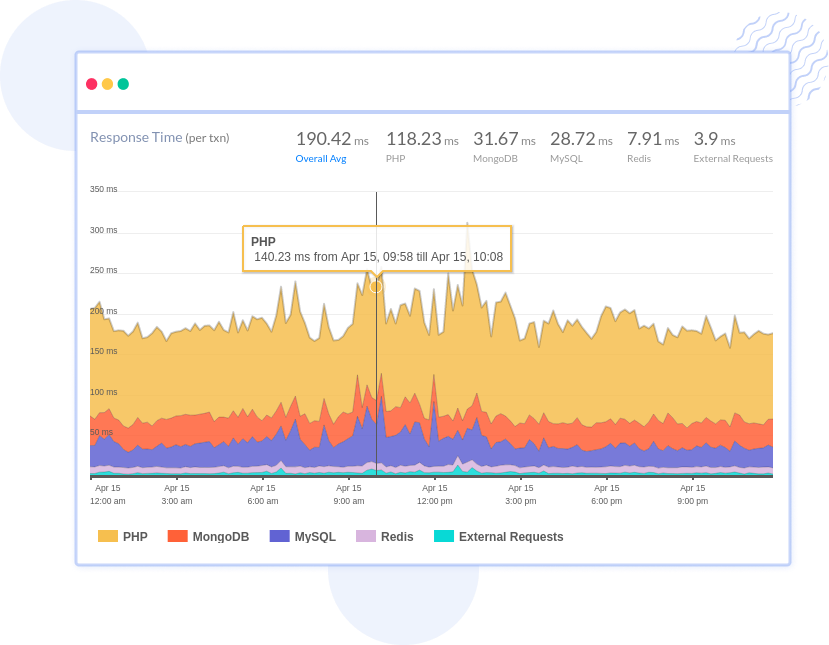Viewport: 829px width, 645px height.
Task: Select the Overall Avg link
Action: [321, 158]
